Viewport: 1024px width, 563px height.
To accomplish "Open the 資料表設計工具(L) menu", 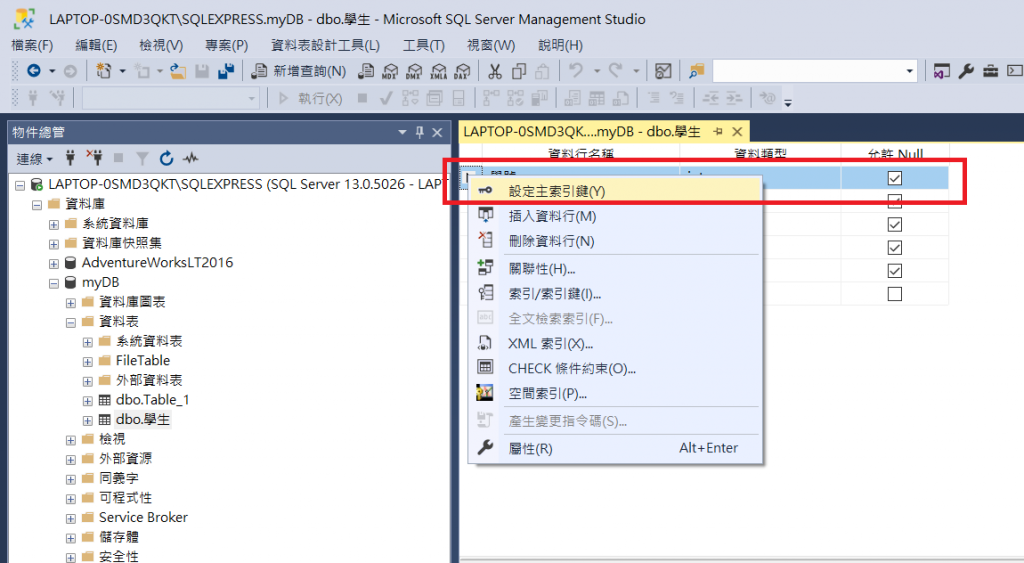I will tap(325, 45).
